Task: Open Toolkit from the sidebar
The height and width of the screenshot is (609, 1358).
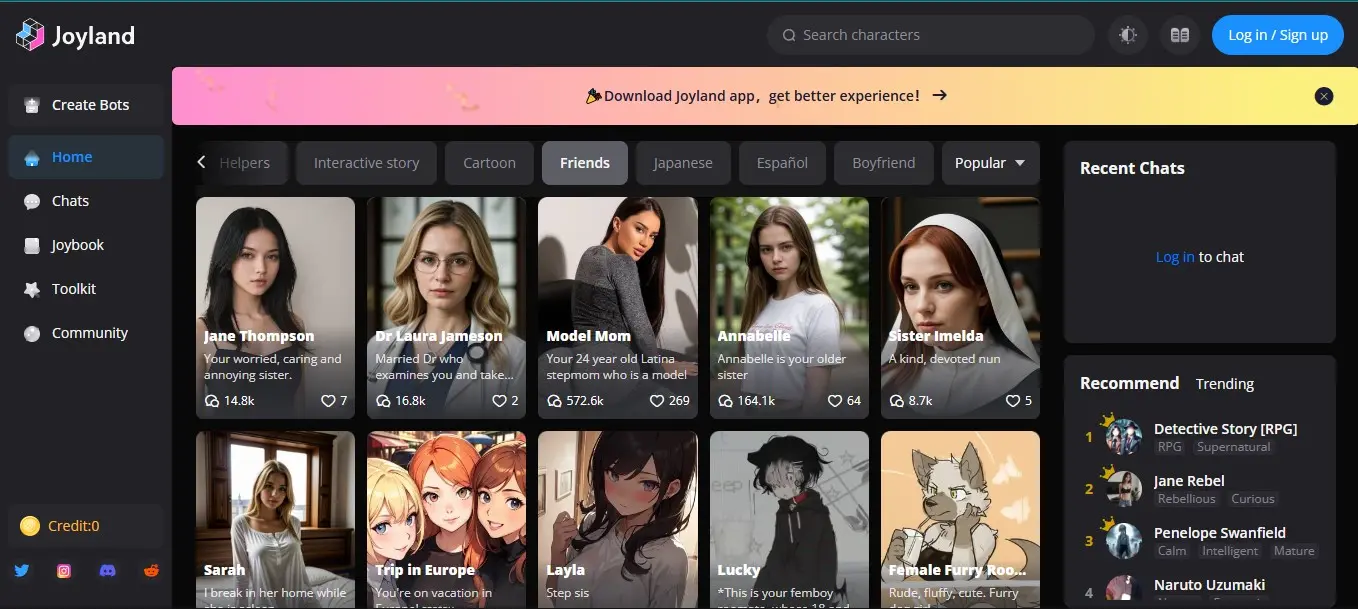Action: coord(86,289)
